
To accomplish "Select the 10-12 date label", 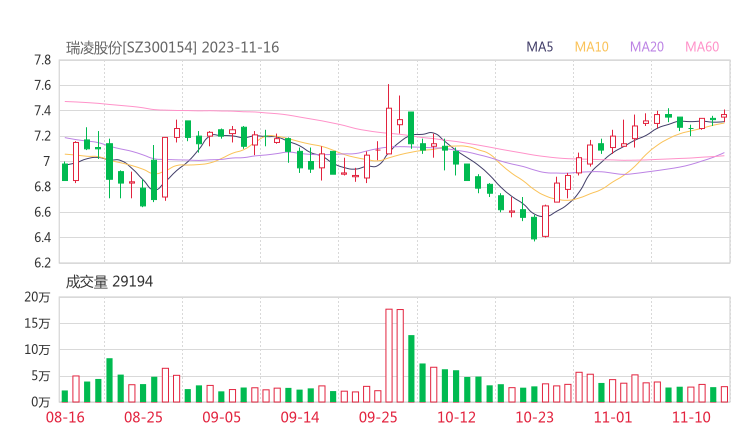I will tap(456, 417).
